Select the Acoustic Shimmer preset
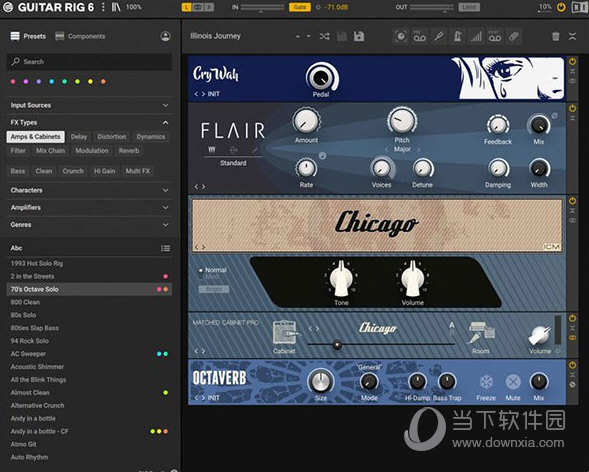Image resolution: width=589 pixels, height=472 pixels. pyautogui.click(x=89, y=367)
